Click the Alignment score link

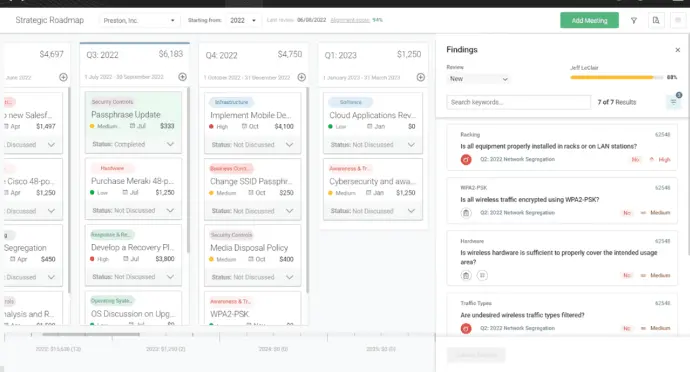pyautogui.click(x=350, y=20)
